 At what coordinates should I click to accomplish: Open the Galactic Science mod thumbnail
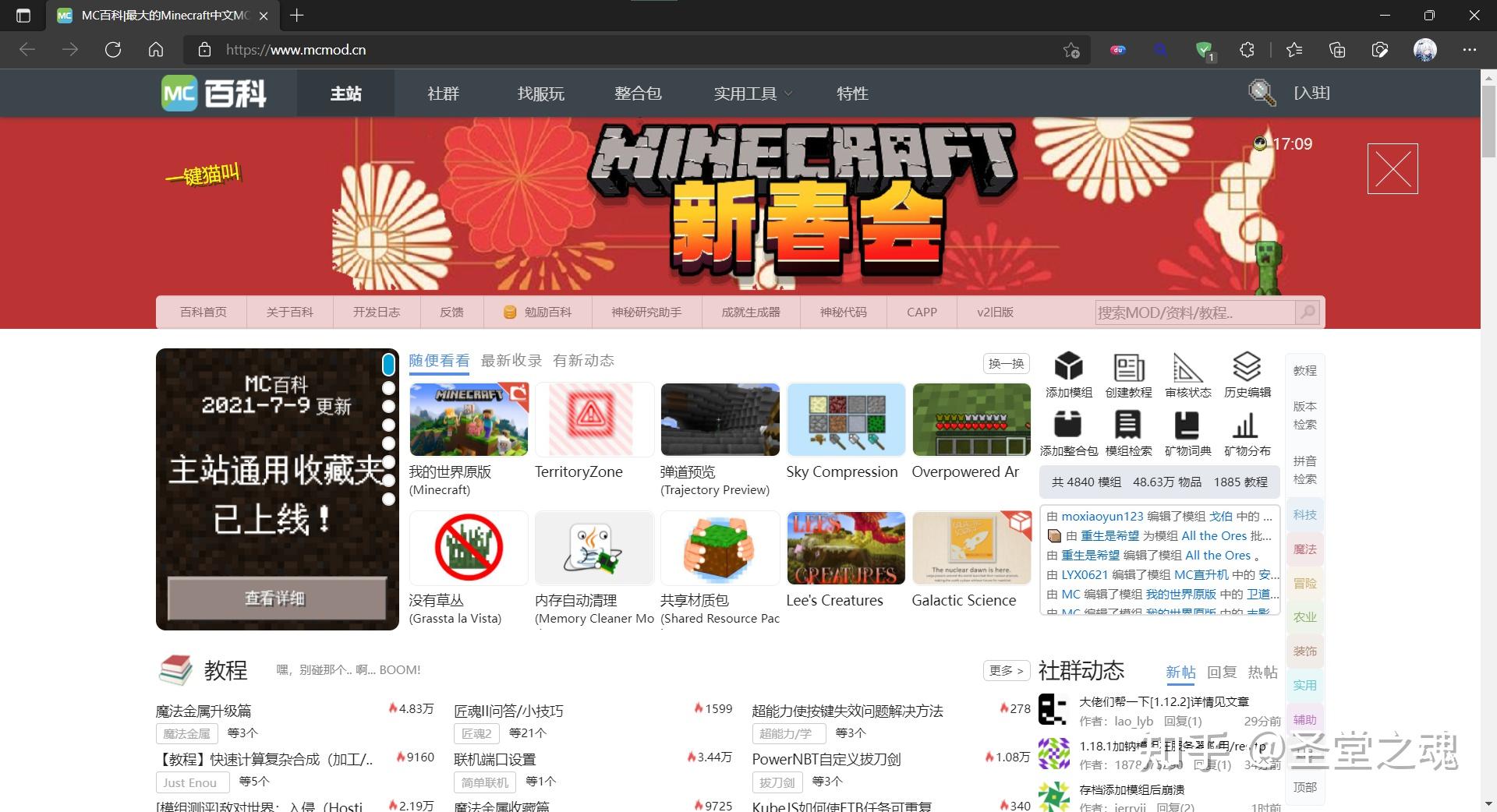[971, 548]
